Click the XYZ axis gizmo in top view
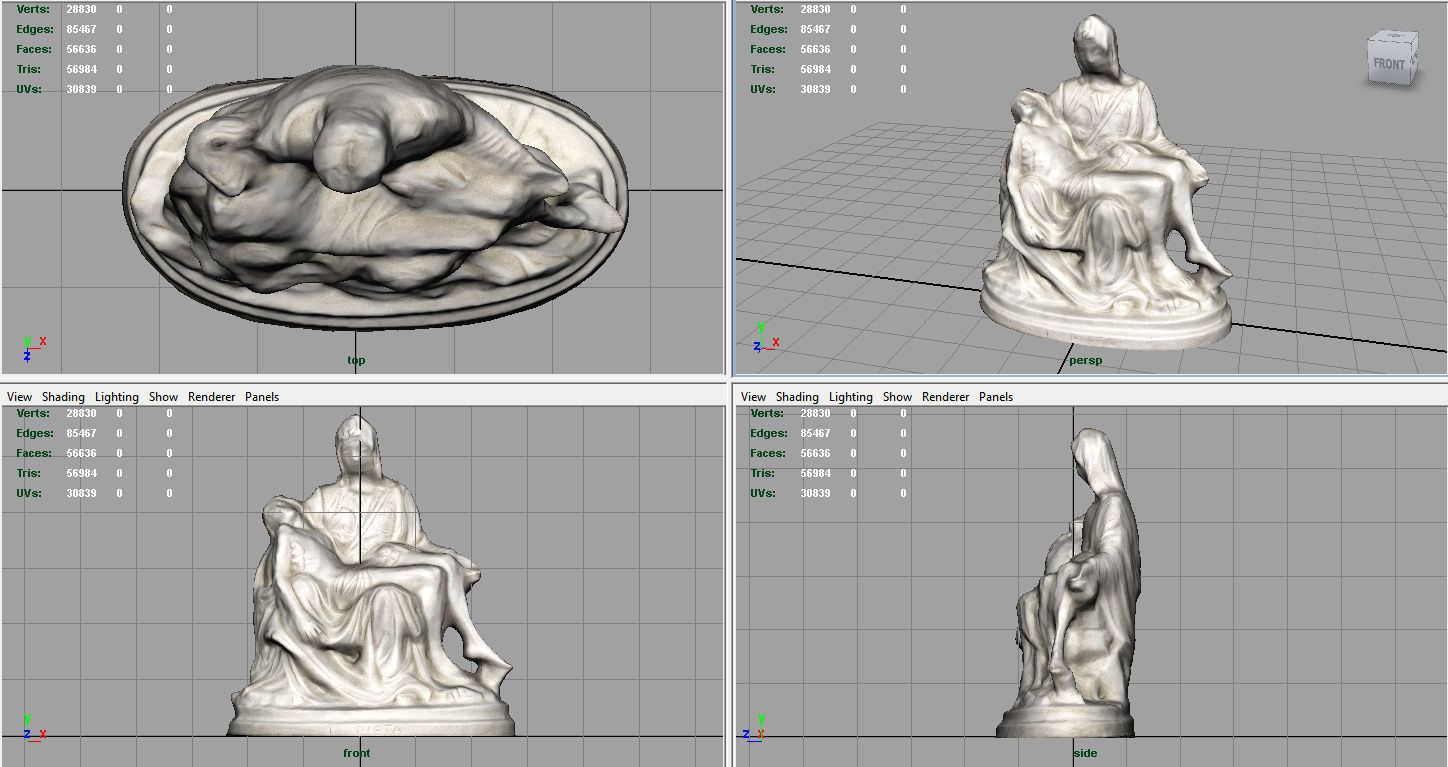 point(34,348)
